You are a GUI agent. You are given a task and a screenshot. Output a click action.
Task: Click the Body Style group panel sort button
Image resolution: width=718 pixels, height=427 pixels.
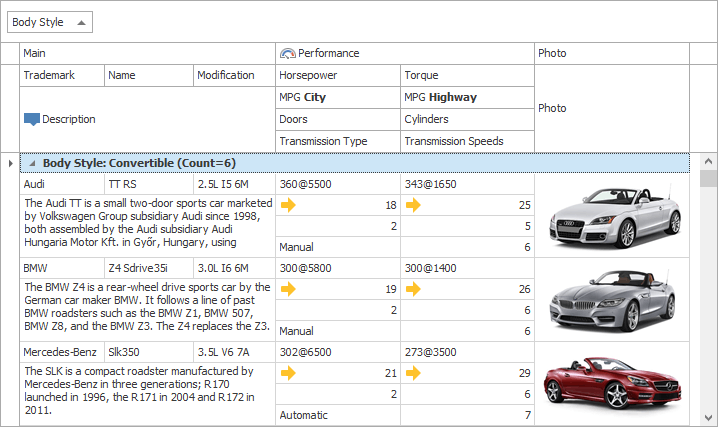[50, 22]
